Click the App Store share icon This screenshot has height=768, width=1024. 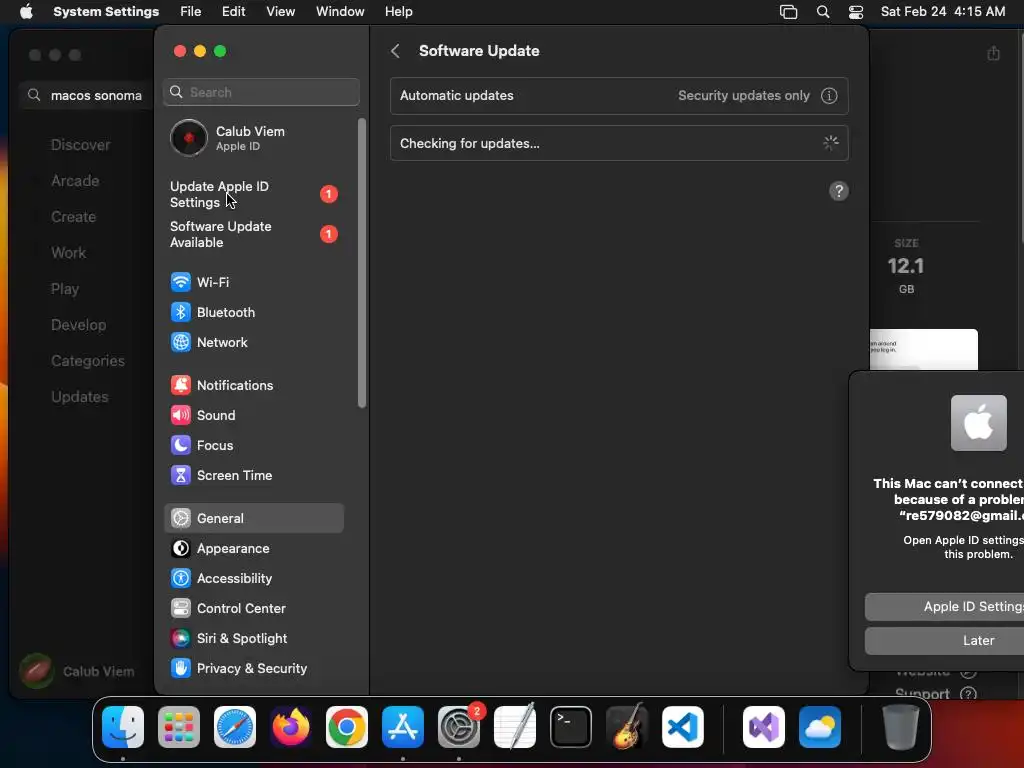(993, 53)
